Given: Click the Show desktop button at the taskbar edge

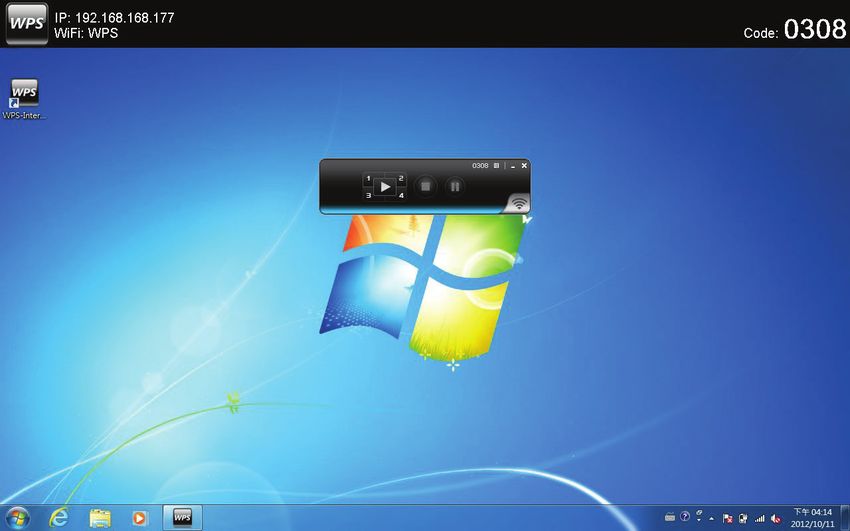Looking at the screenshot, I should 845,518.
